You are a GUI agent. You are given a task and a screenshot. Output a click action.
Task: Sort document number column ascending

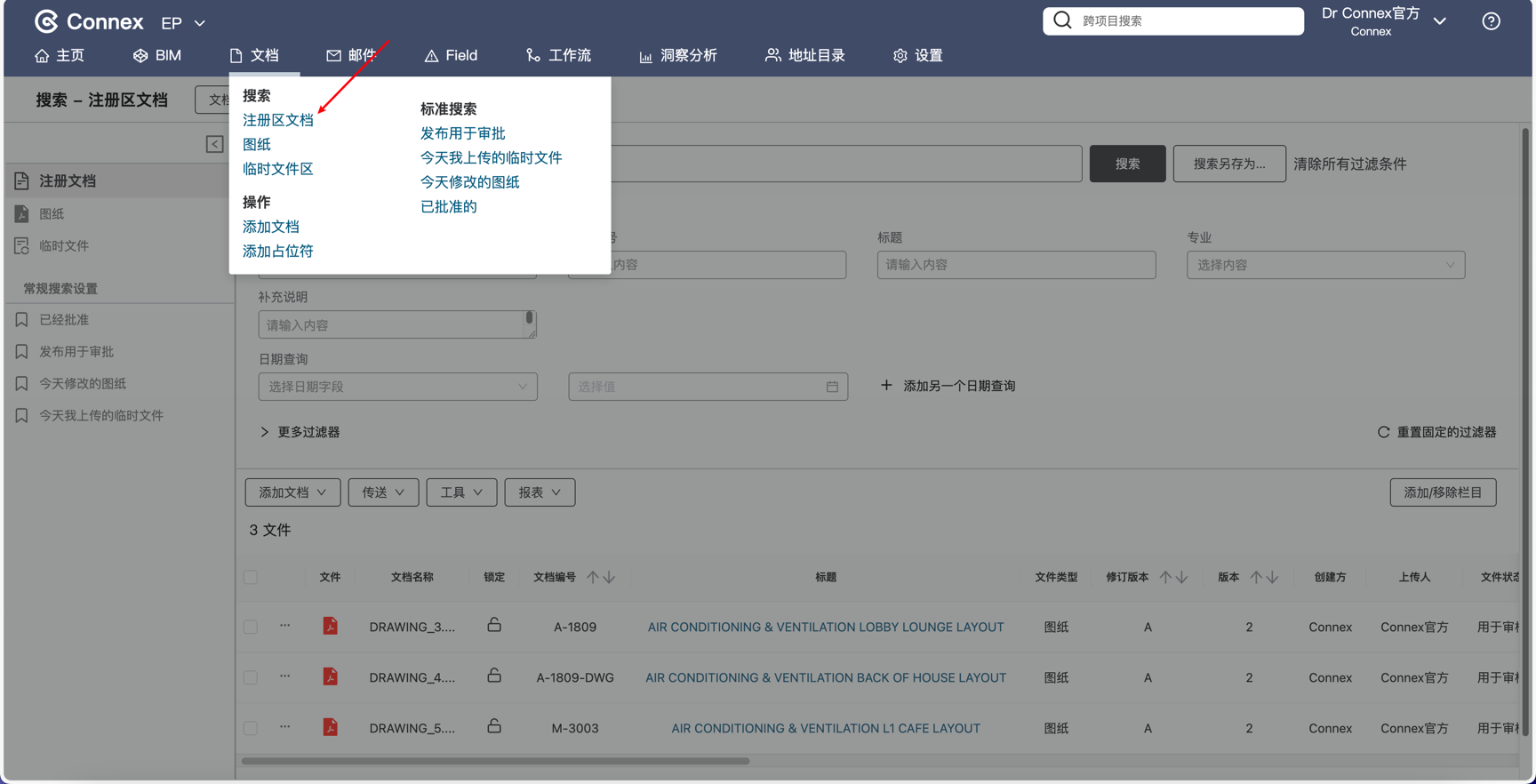click(x=593, y=577)
